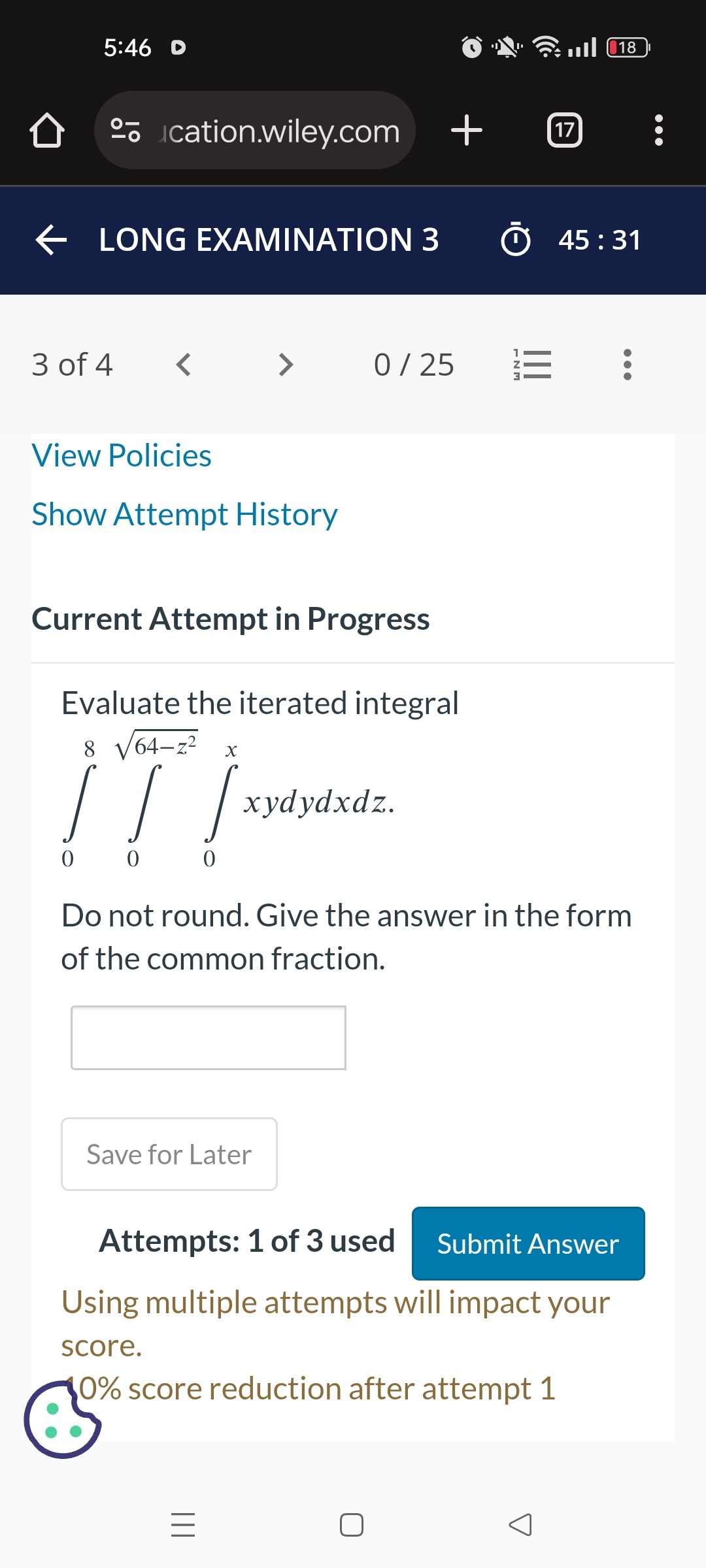The height and width of the screenshot is (1568, 706).
Task: Open View Policies link
Action: [x=122, y=455]
